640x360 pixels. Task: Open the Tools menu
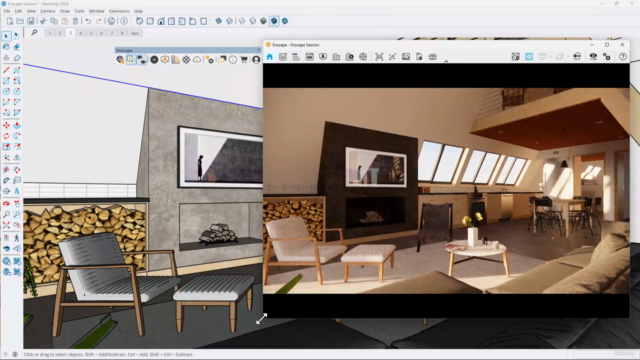pyautogui.click(x=79, y=11)
